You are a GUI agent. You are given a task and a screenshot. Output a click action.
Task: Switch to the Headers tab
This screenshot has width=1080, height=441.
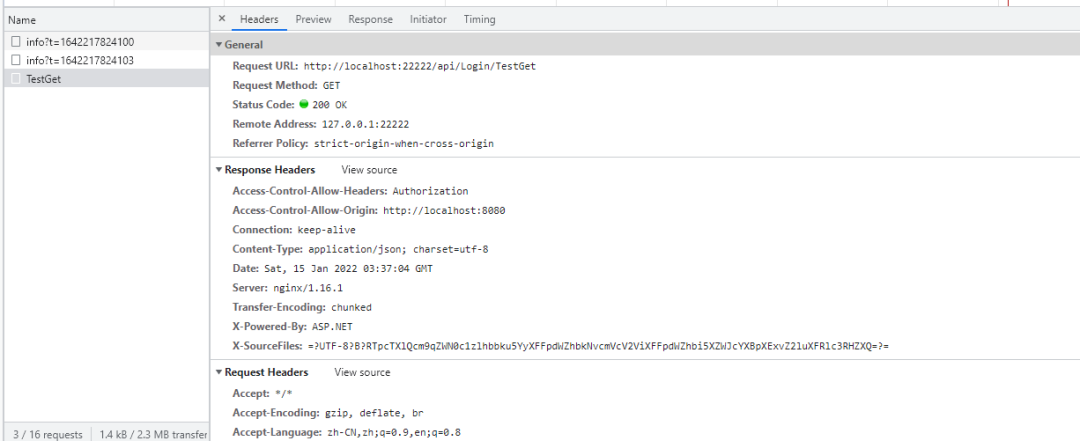[259, 19]
